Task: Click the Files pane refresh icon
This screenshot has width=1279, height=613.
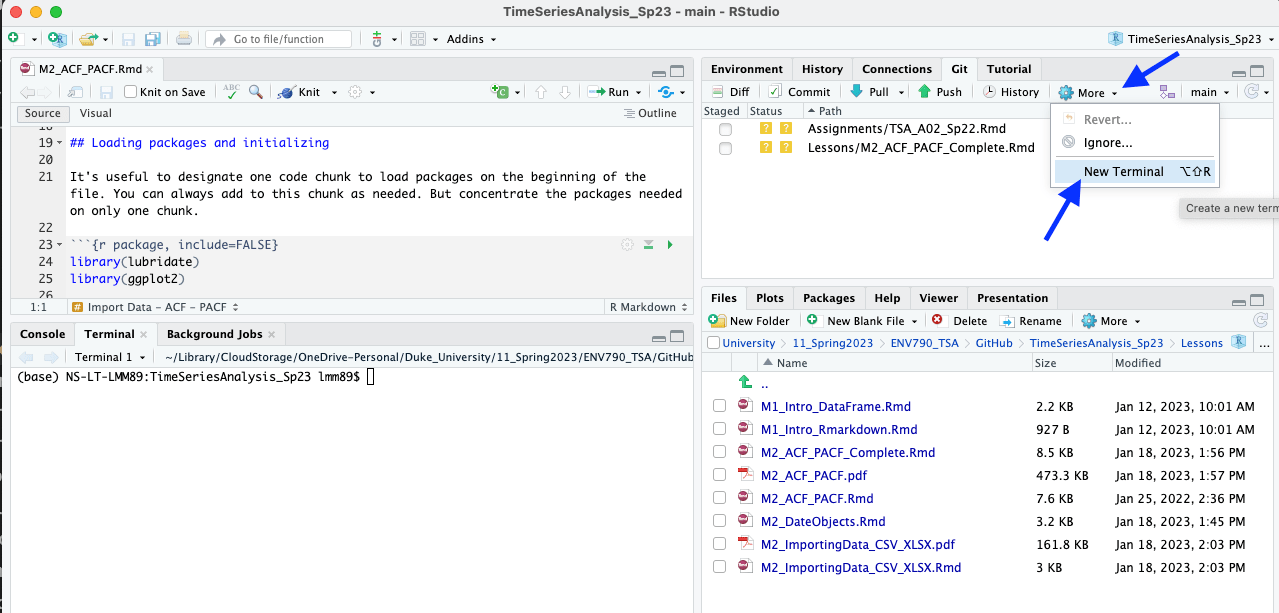Action: pos(1260,321)
